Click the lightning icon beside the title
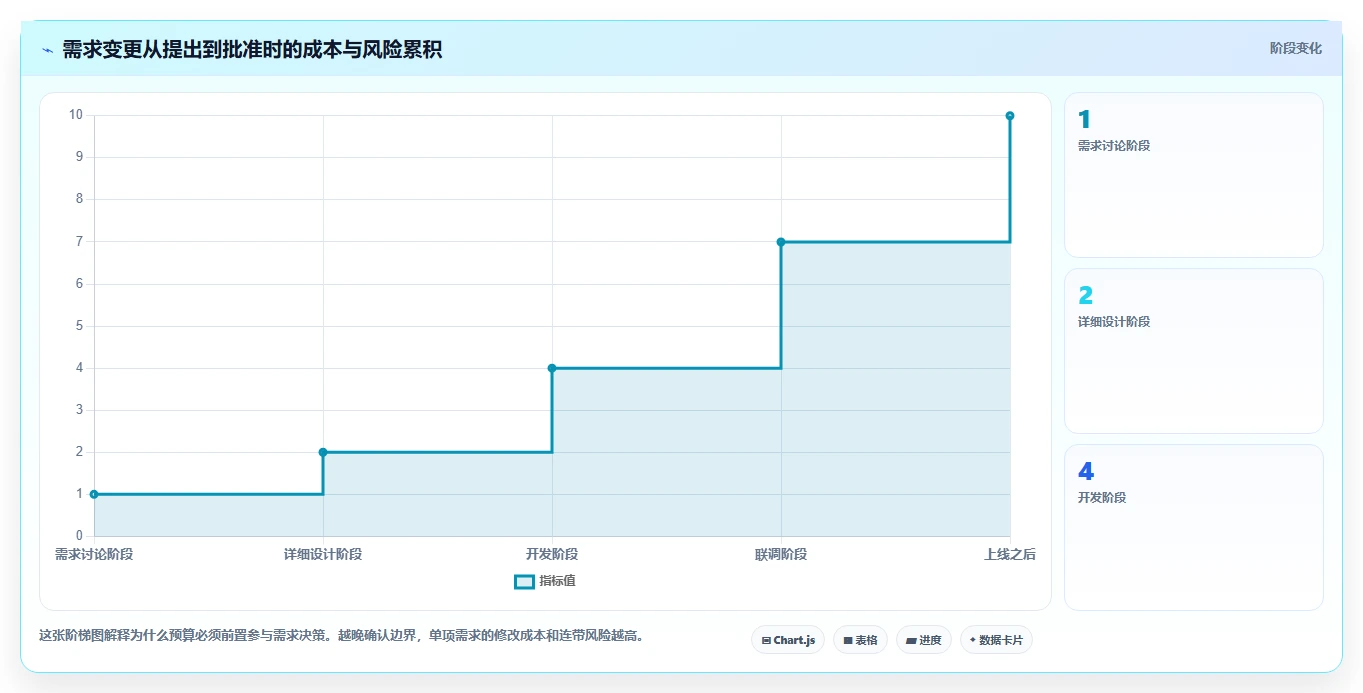The width and height of the screenshot is (1363, 693). point(47,50)
